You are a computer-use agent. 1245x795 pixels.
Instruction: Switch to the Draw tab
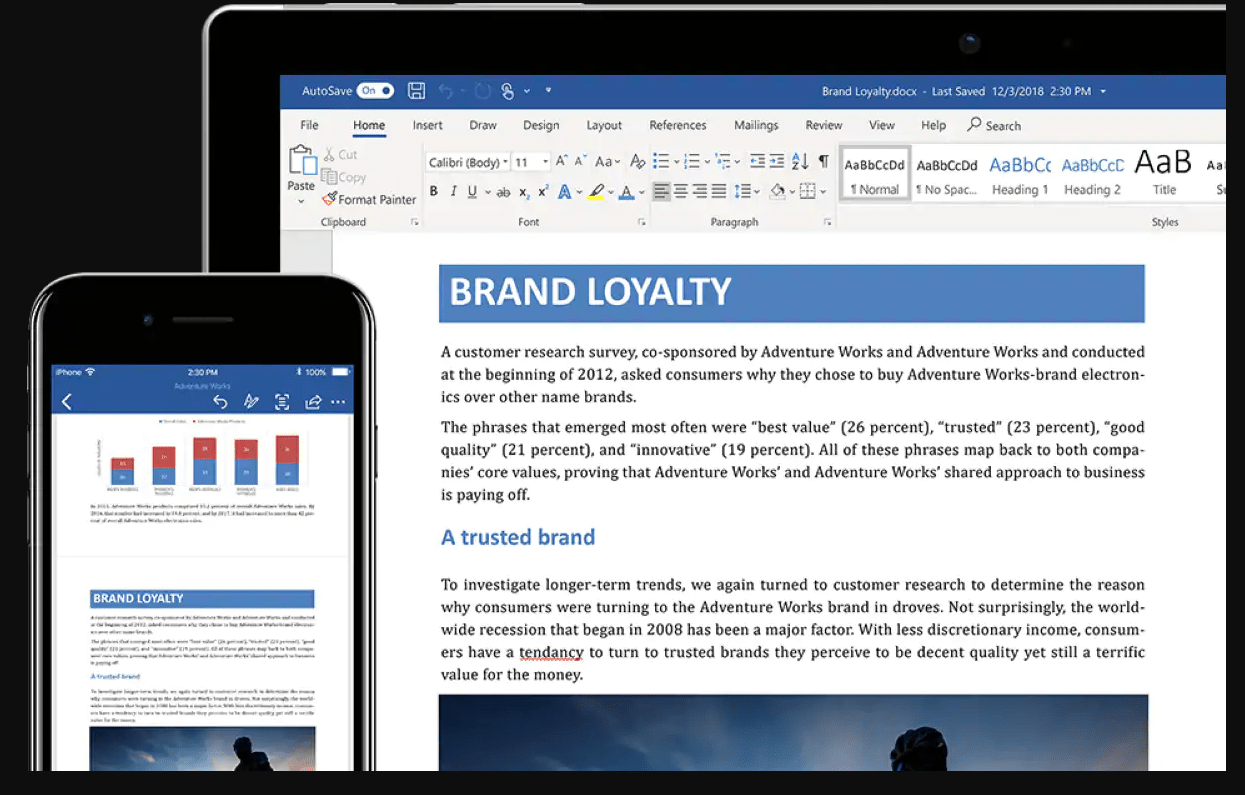pos(483,125)
